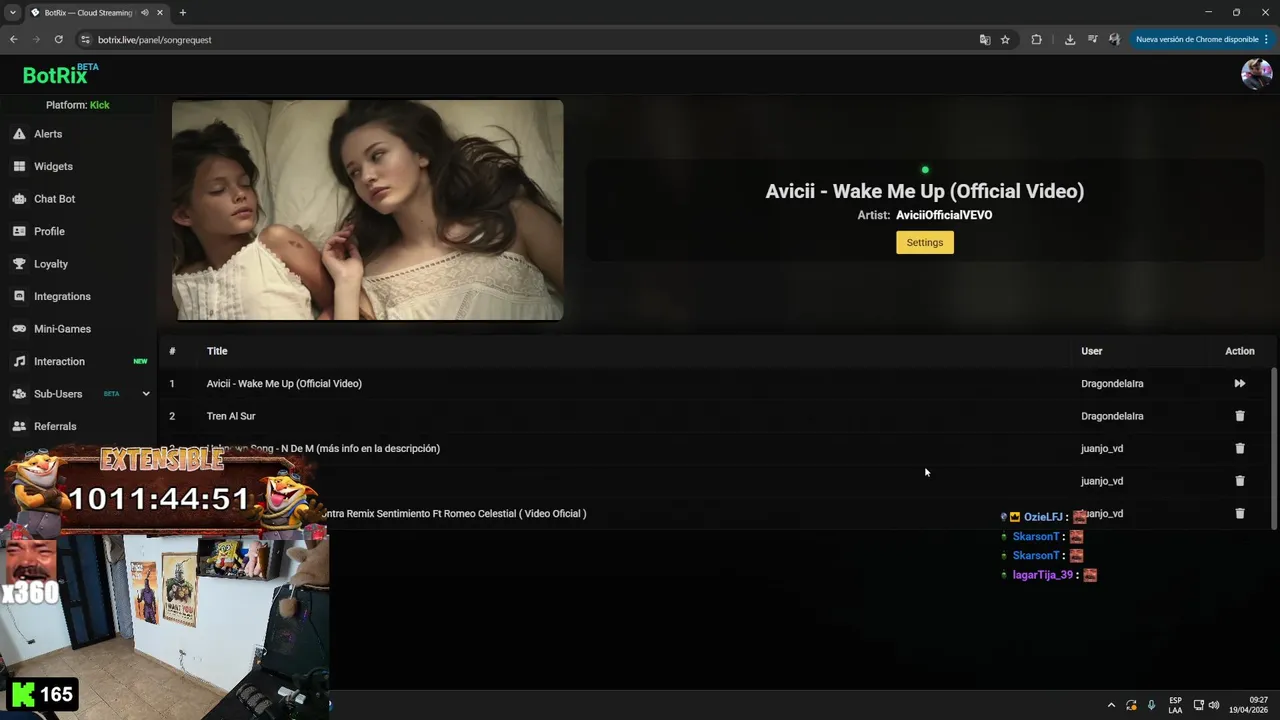This screenshot has height=720, width=1280.
Task: Expand the Sub-Users chevron
Action: [146, 394]
